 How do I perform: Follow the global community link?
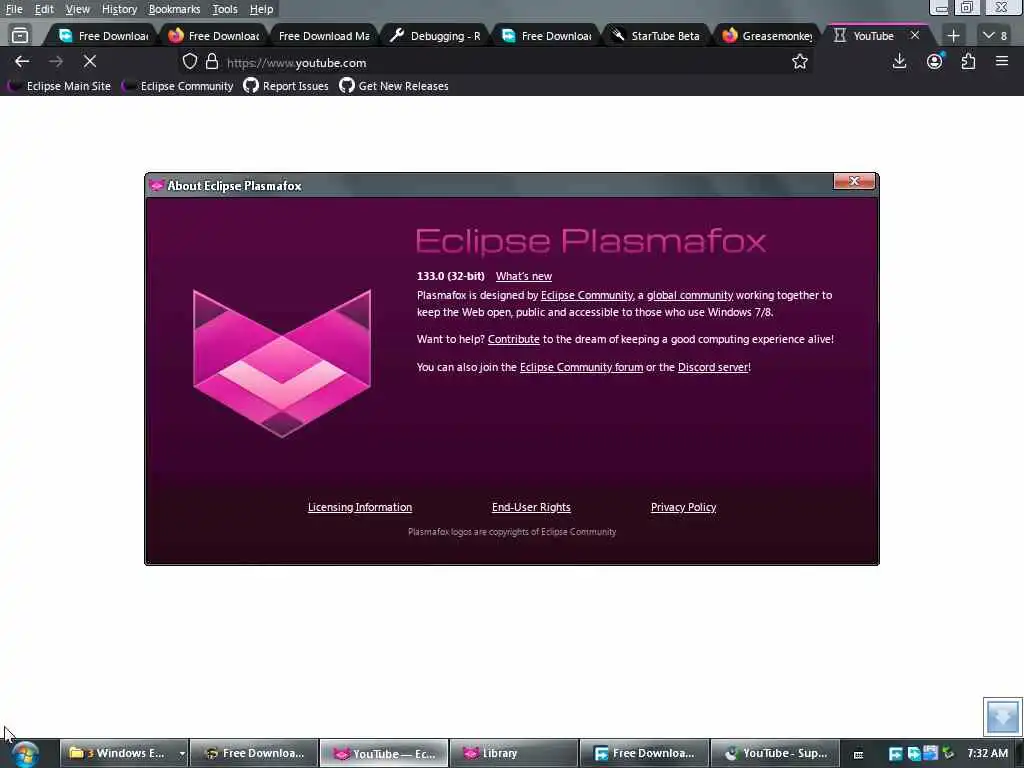pyautogui.click(x=690, y=295)
